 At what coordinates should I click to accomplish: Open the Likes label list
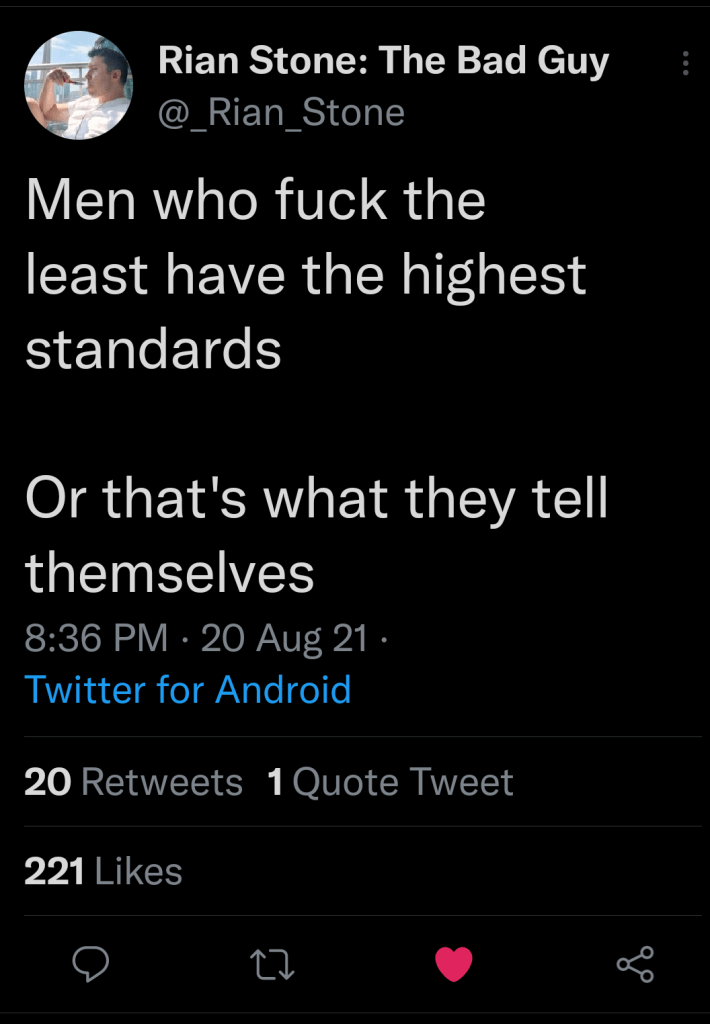139,872
